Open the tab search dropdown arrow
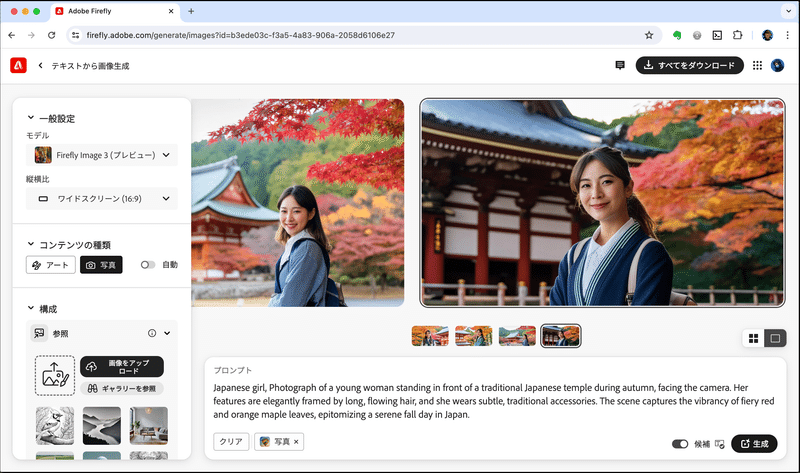This screenshot has width=800, height=473. pyautogui.click(x=787, y=11)
